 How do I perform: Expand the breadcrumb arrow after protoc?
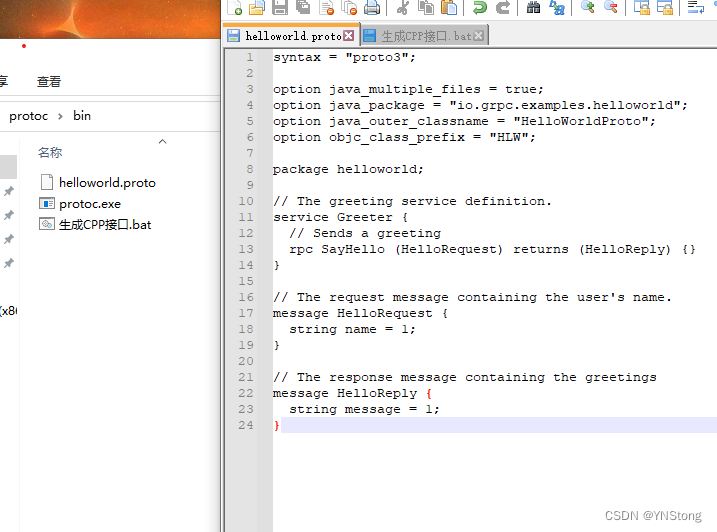point(60,116)
